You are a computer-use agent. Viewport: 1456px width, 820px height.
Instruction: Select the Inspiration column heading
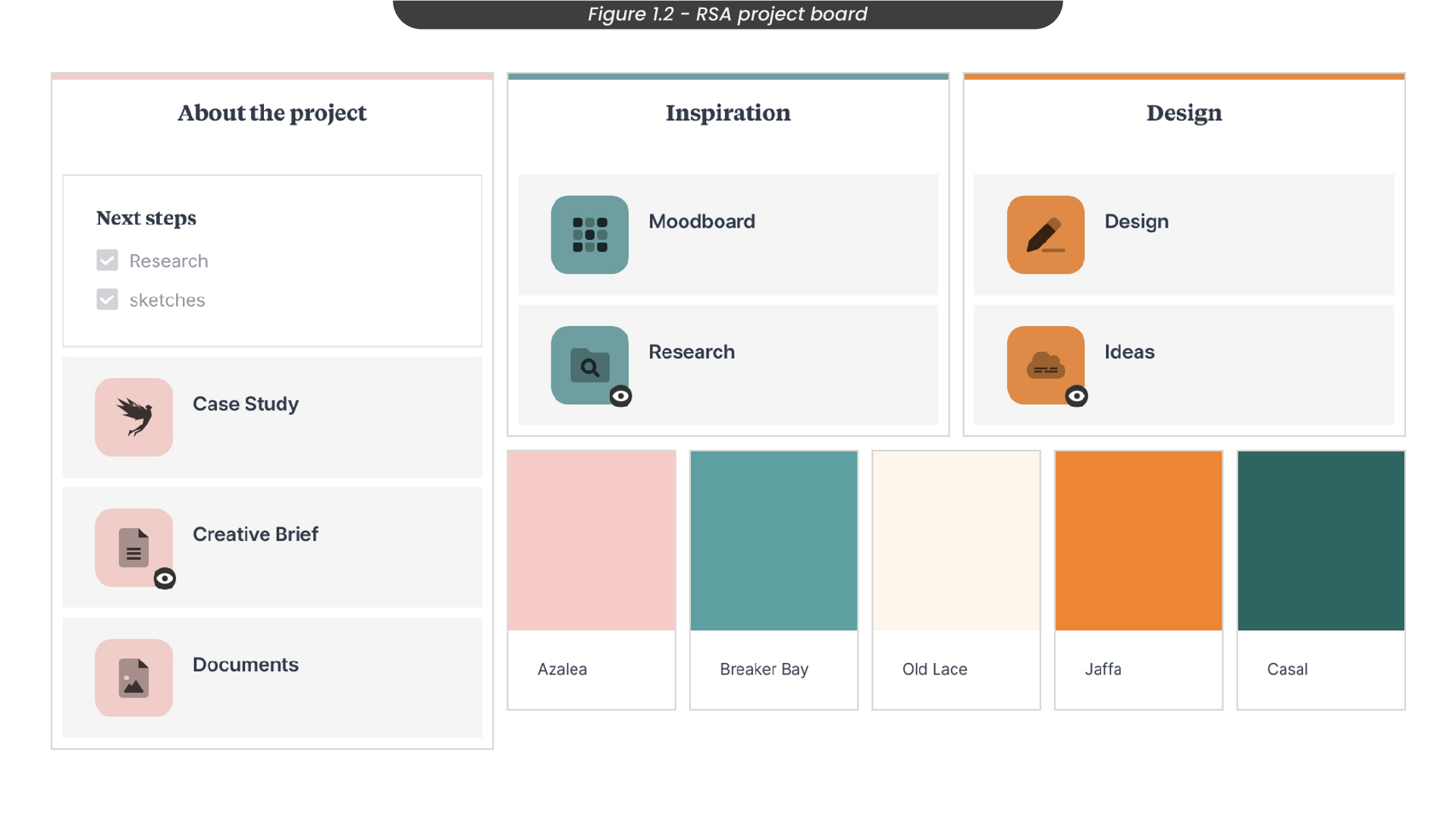tap(728, 113)
